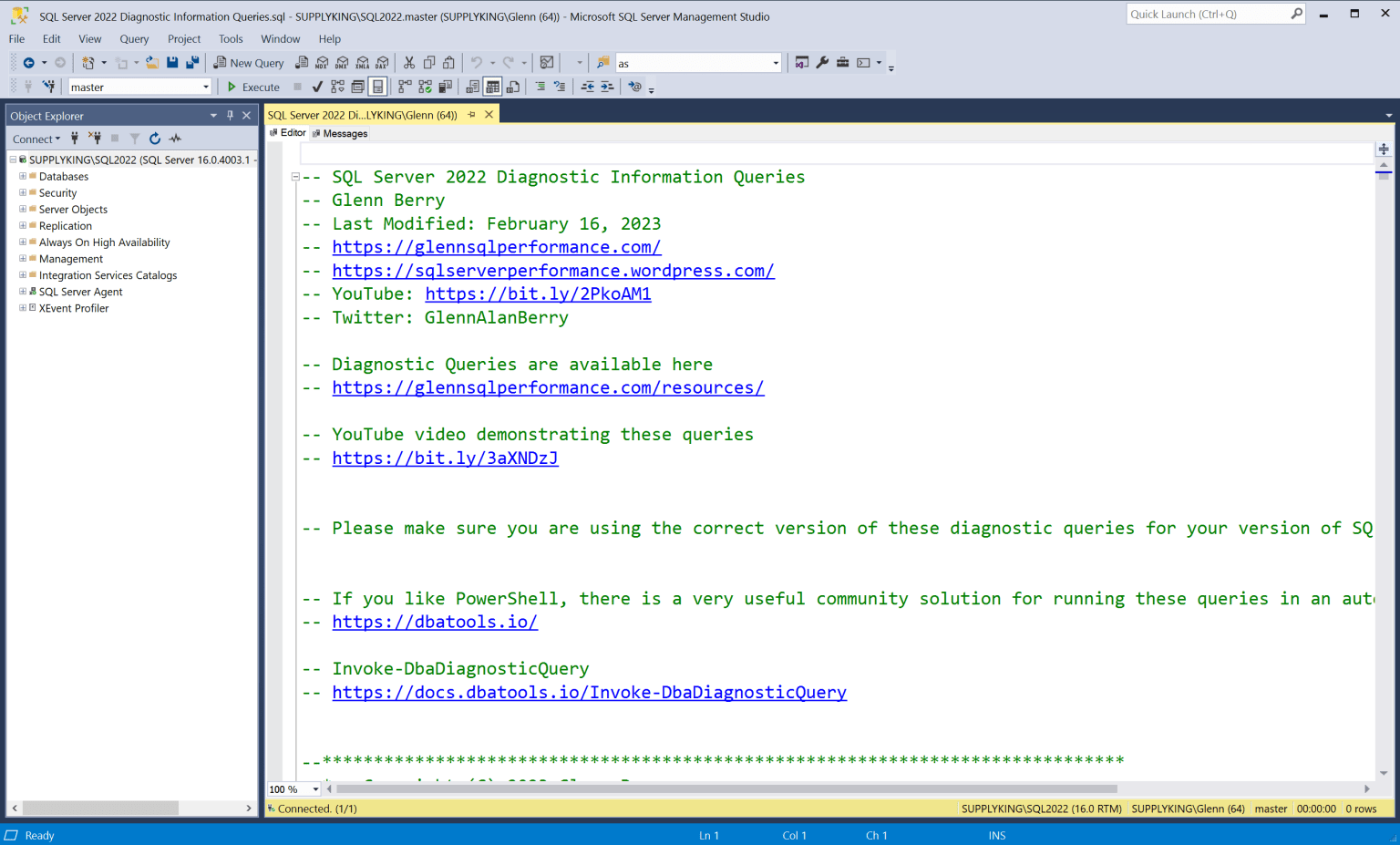Toggle Include Actual Execution Plan
This screenshot has width=1400, height=845.
403,86
